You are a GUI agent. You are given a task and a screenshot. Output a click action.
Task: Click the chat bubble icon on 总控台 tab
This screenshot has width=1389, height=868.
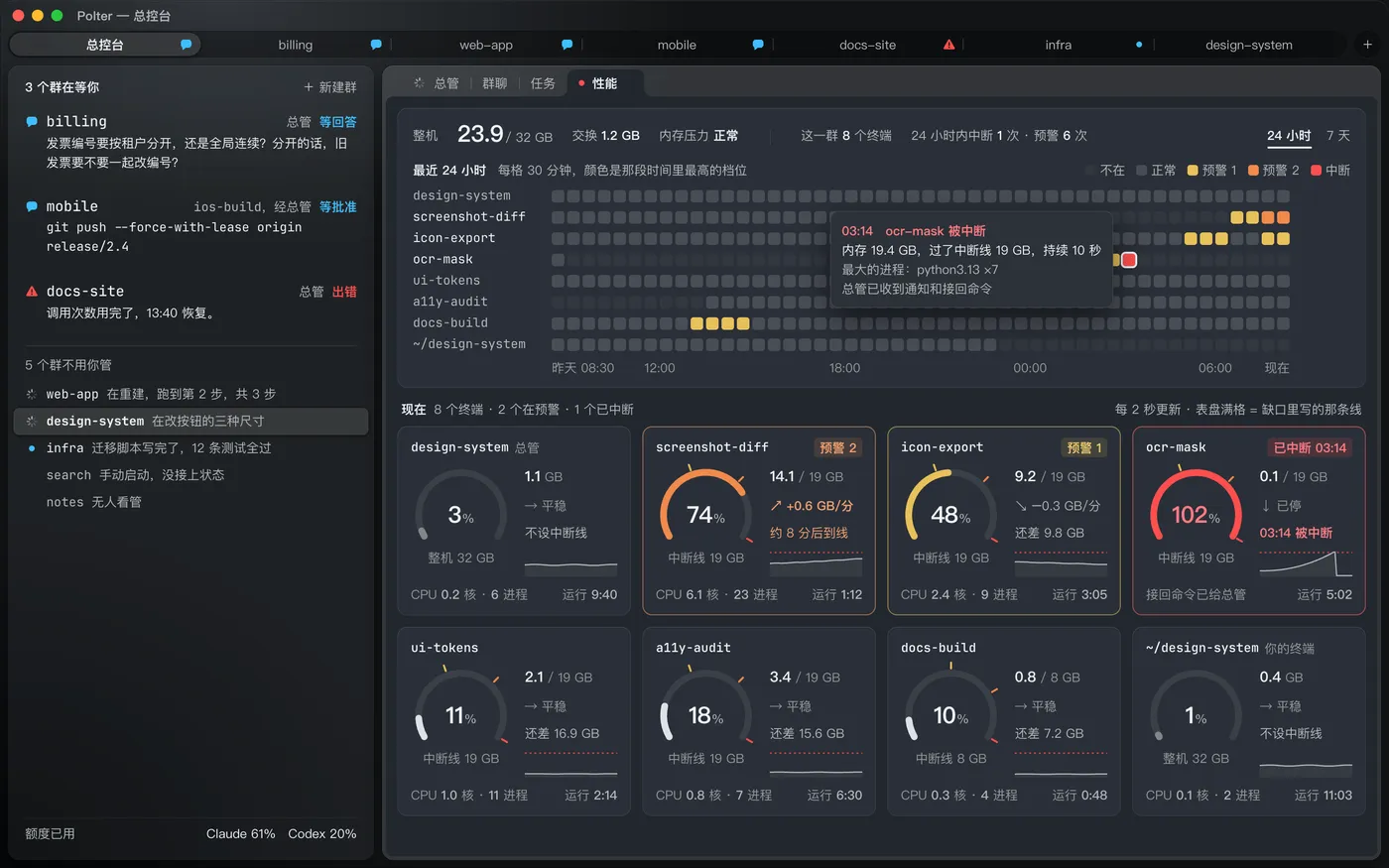[x=186, y=45]
